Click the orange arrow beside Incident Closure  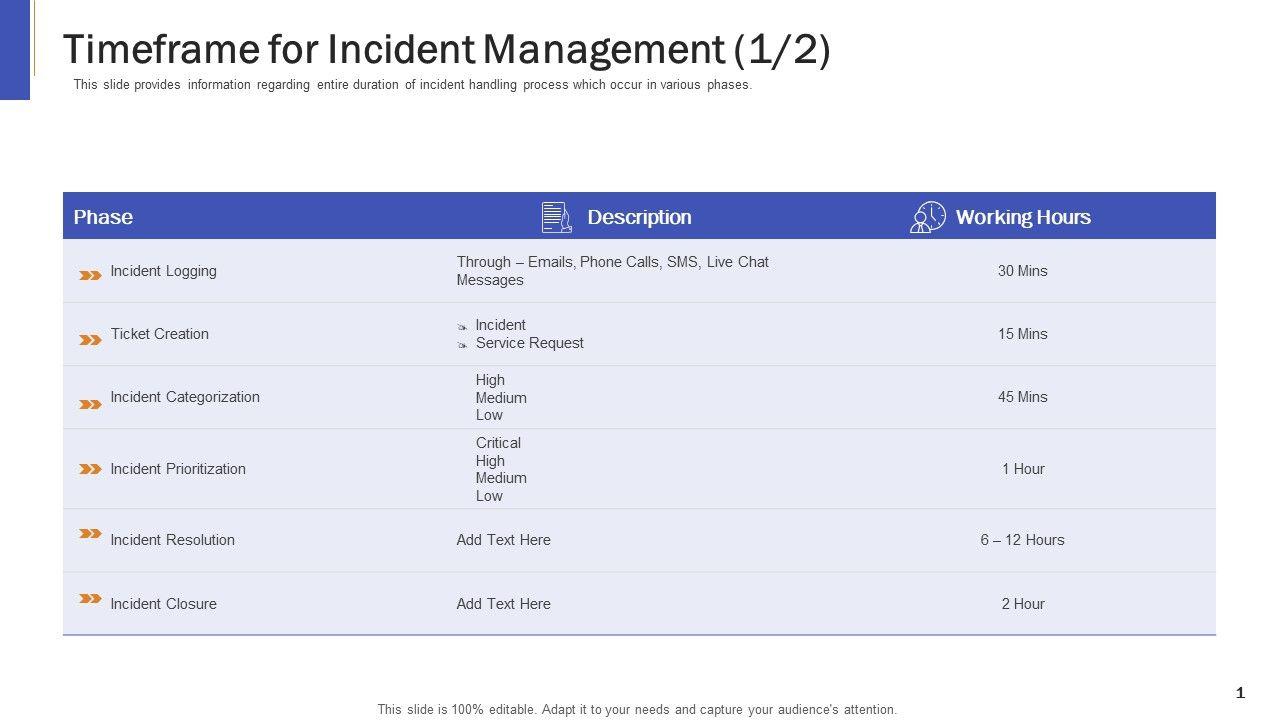90,598
